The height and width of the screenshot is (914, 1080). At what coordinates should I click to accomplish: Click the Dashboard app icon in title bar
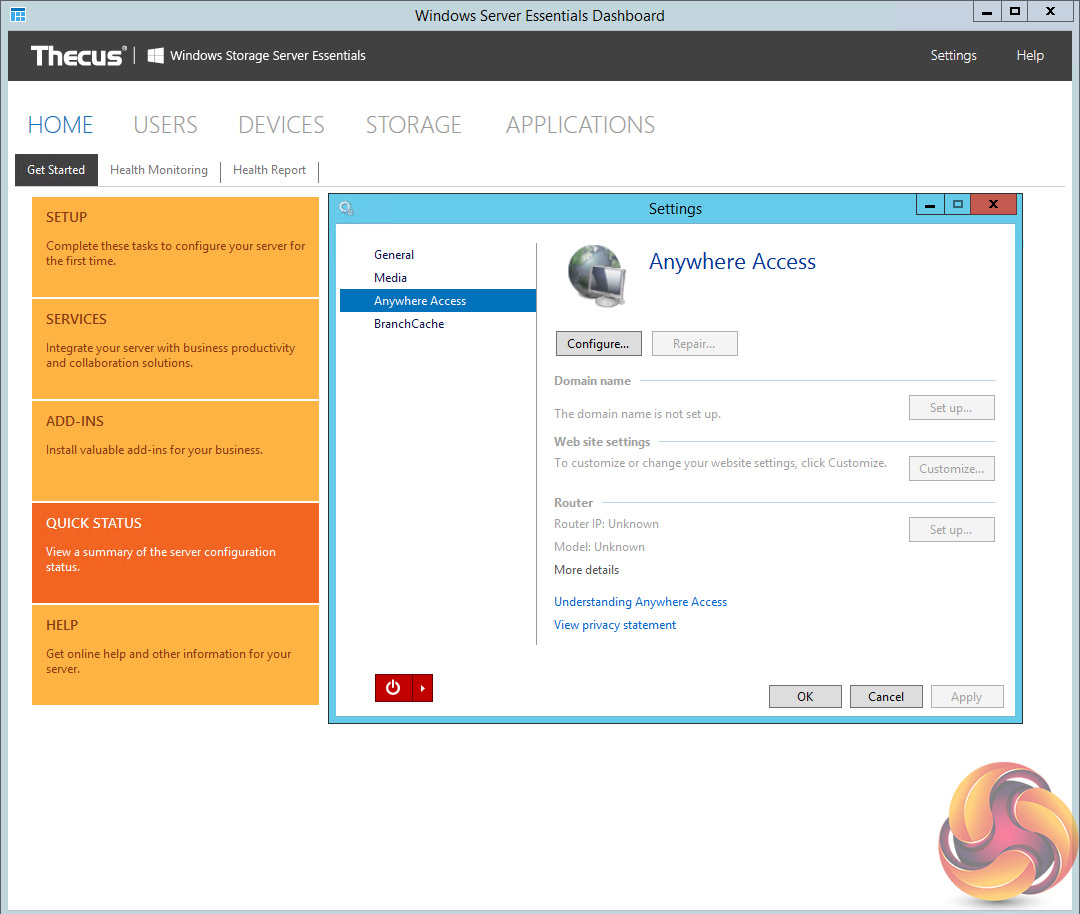pyautogui.click(x=18, y=14)
